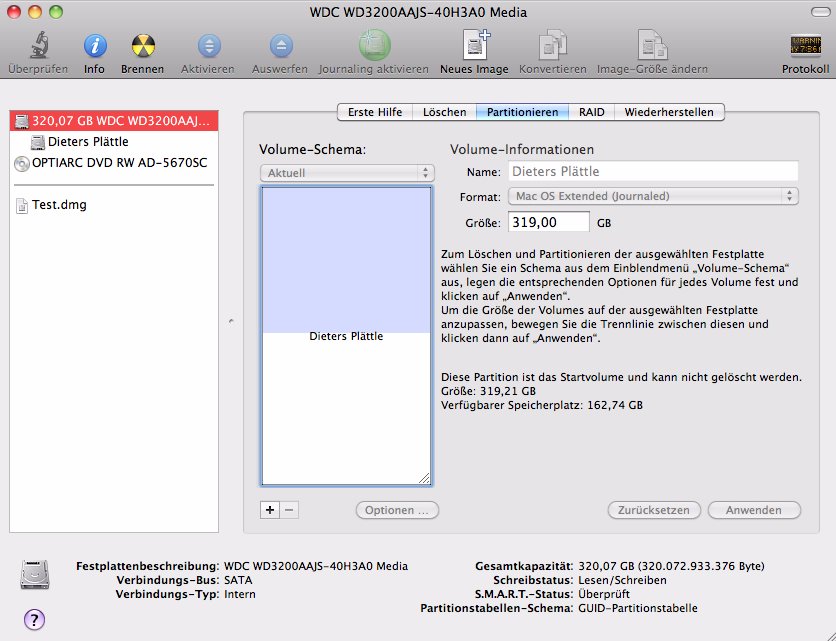Click the Konvertieren toolbar icon
This screenshot has width=836, height=641.
click(x=553, y=46)
